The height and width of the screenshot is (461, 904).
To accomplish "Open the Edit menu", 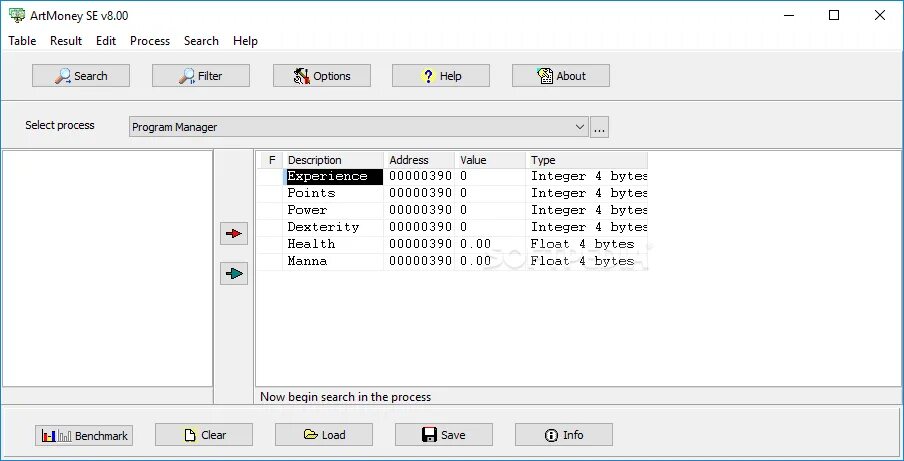I will 106,41.
